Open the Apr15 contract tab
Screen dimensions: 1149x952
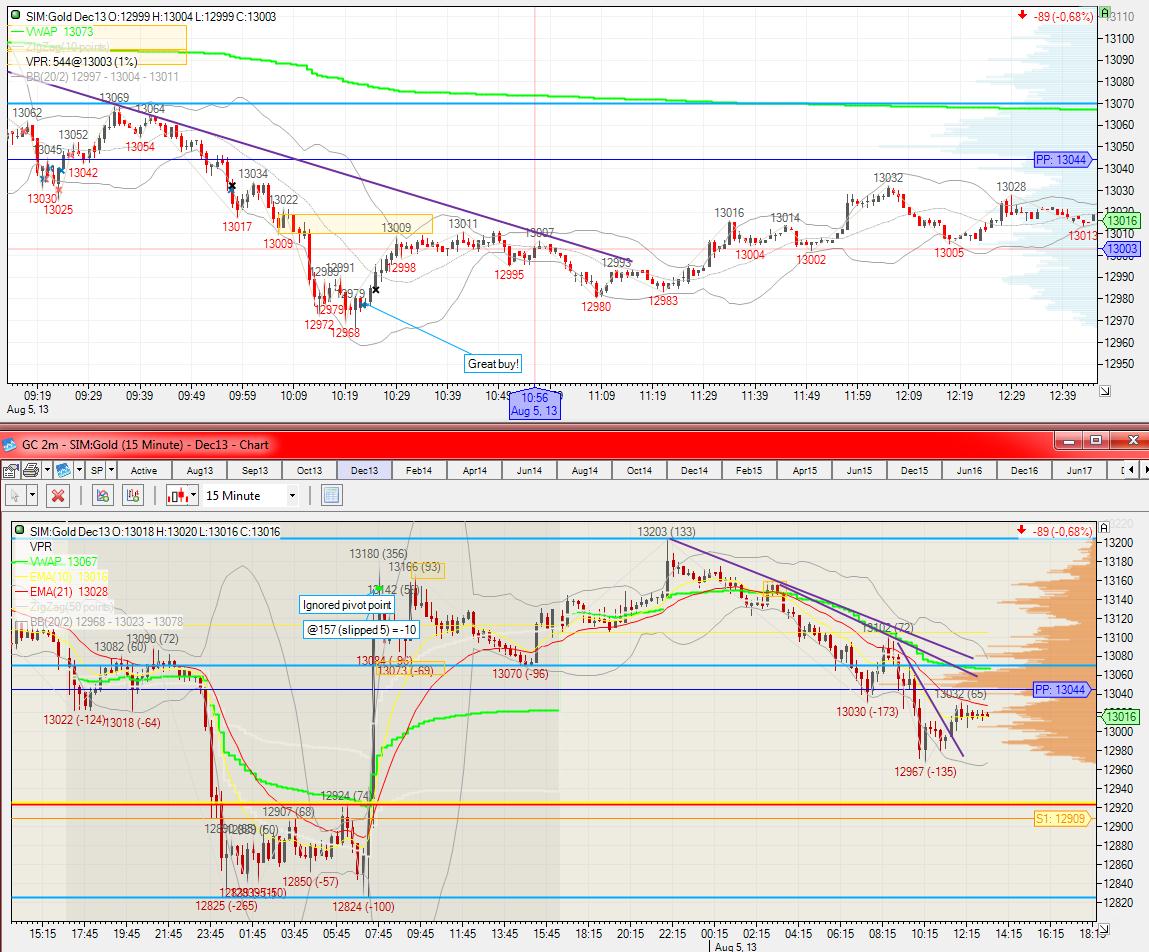[804, 471]
